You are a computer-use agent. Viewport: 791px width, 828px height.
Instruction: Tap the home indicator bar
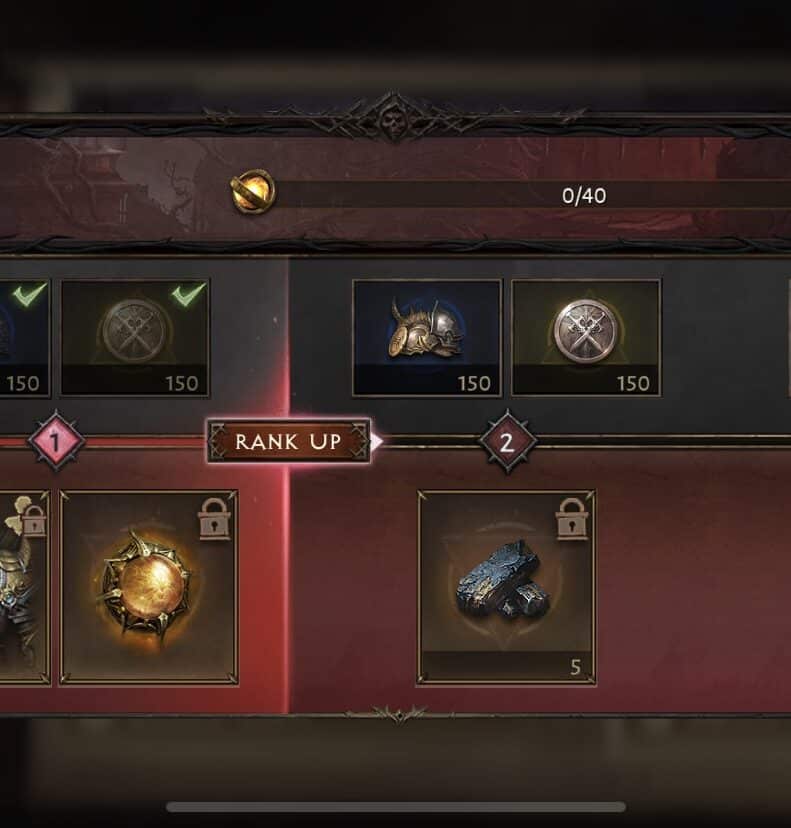click(396, 806)
